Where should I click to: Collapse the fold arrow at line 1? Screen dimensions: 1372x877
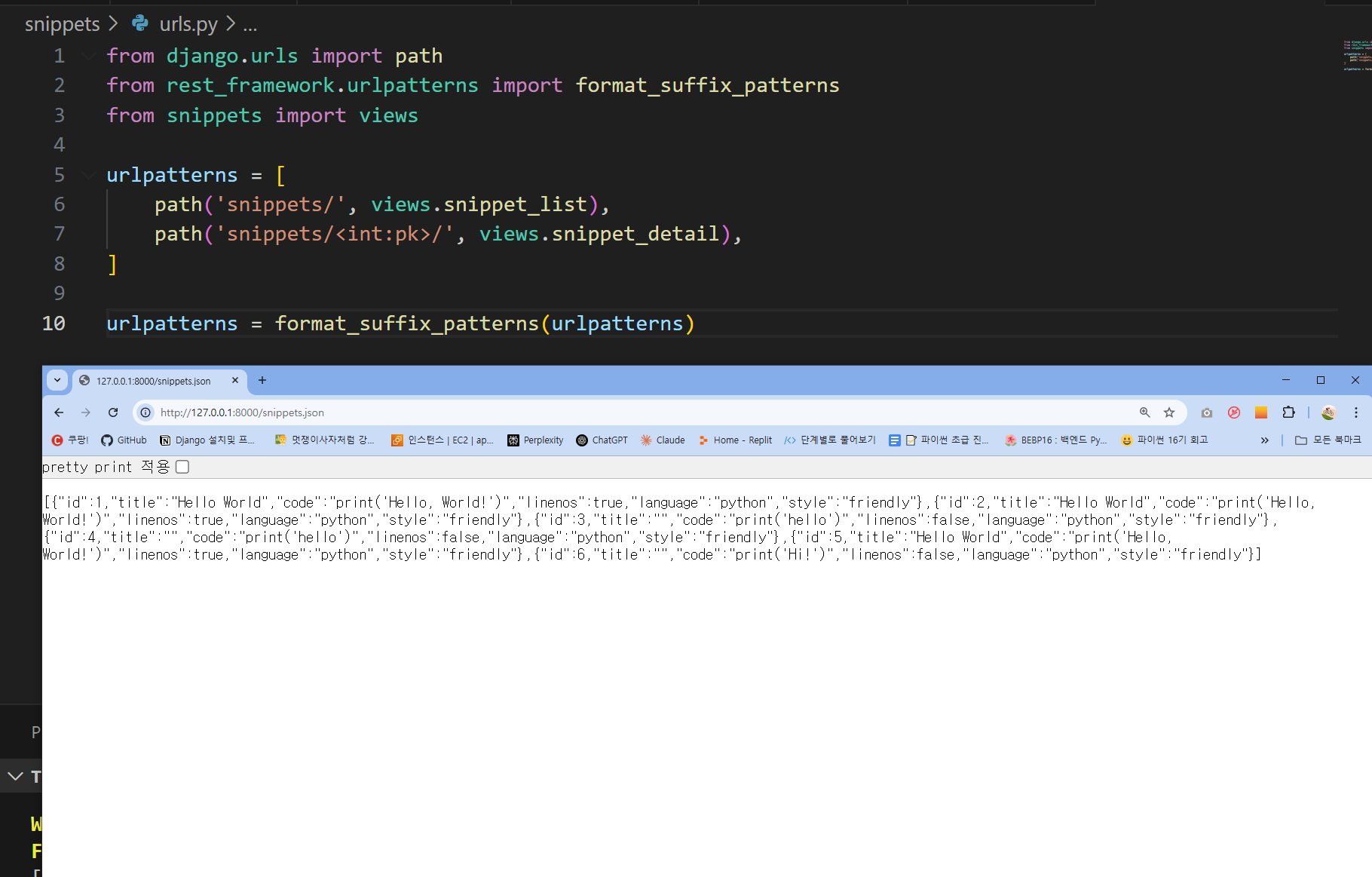(89, 56)
